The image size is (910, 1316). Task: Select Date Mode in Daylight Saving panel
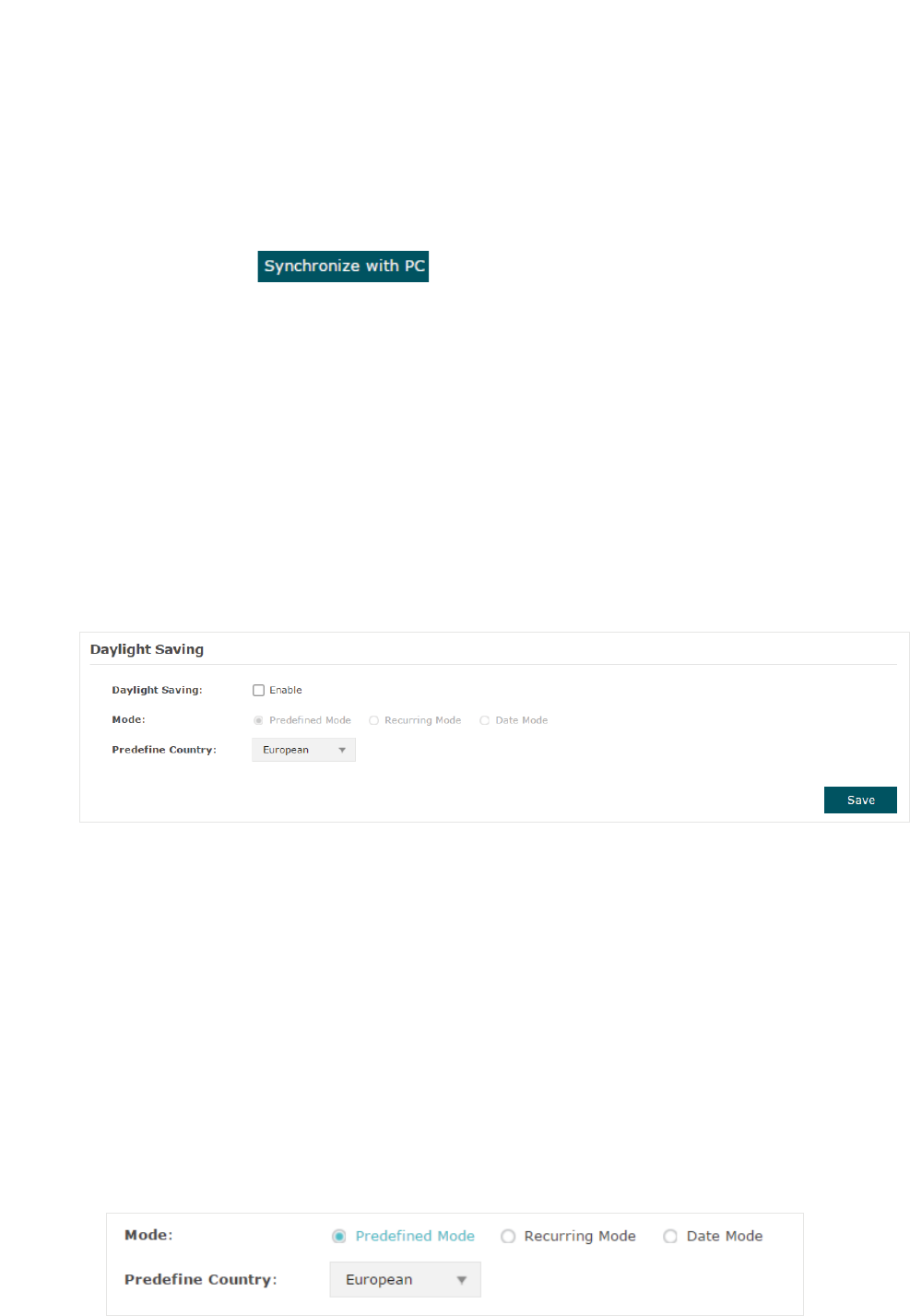(x=484, y=720)
